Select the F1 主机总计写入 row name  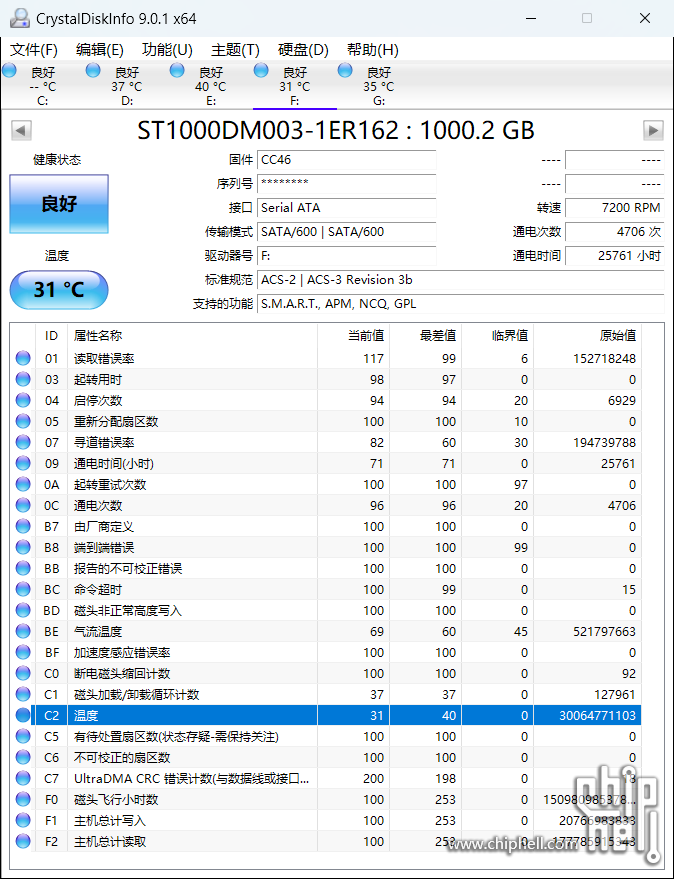pyautogui.click(x=110, y=821)
